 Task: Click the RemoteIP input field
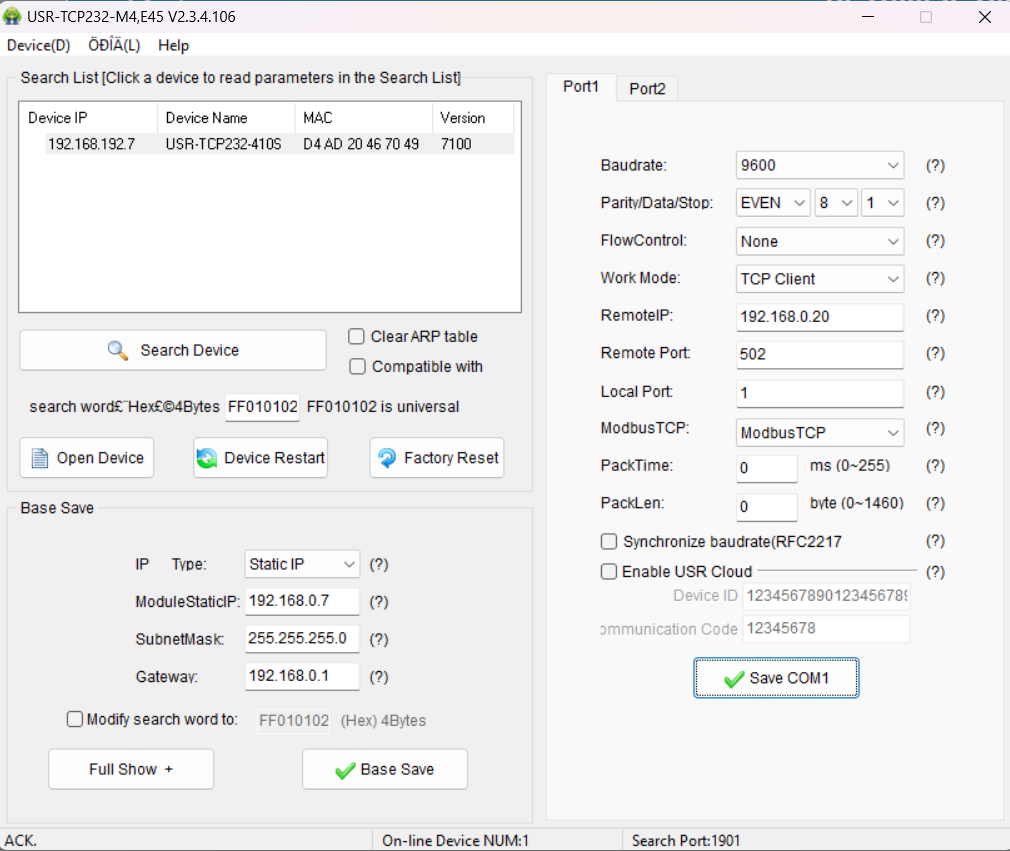point(819,317)
